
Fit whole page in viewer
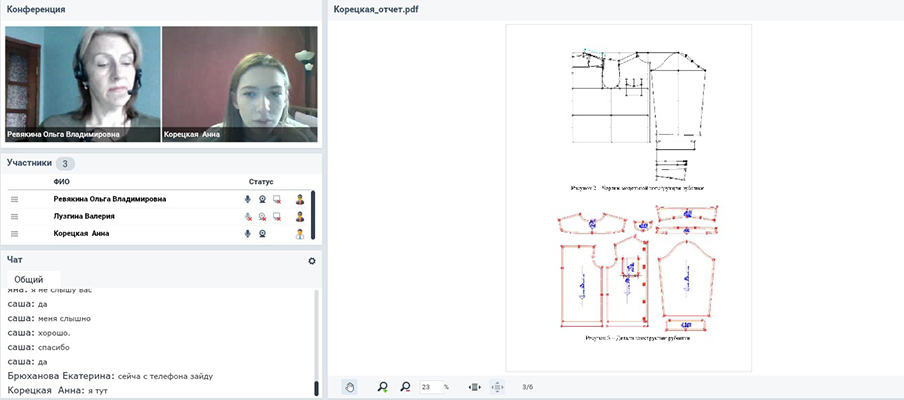tap(497, 387)
